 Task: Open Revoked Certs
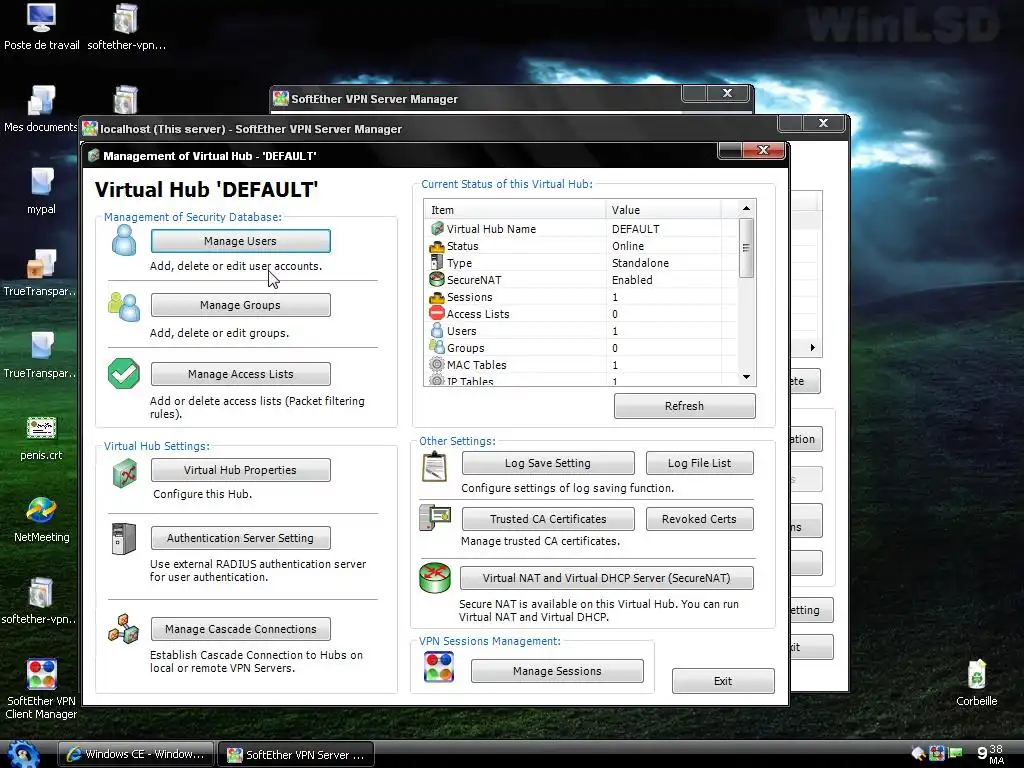[x=699, y=519]
